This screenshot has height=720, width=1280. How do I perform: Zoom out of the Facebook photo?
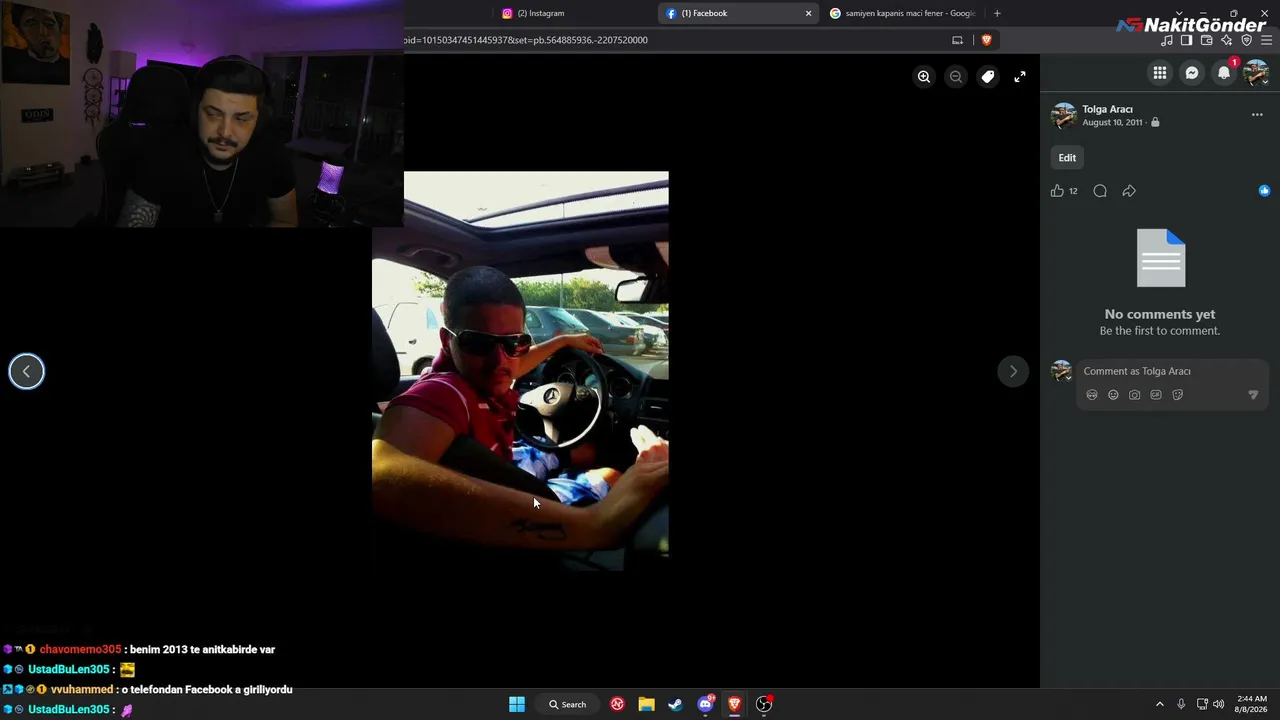pyautogui.click(x=956, y=77)
